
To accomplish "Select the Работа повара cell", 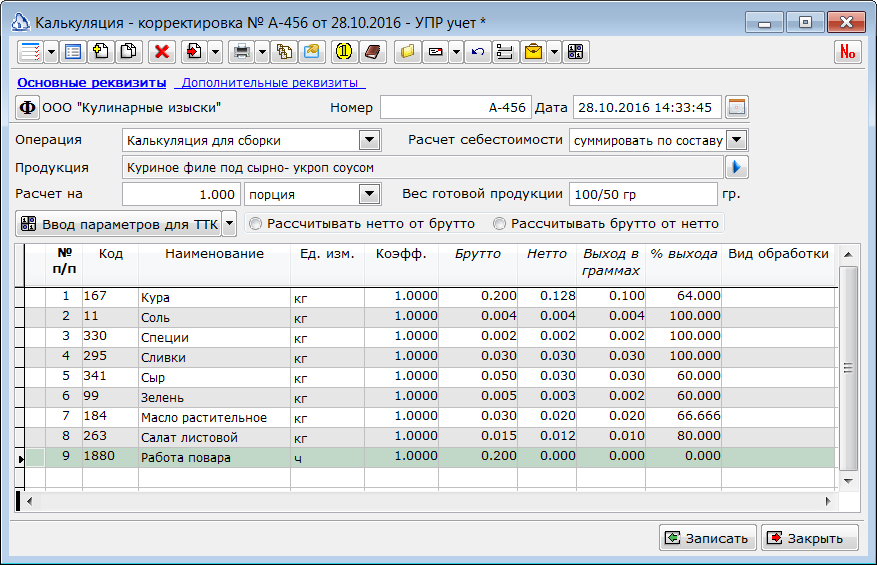I will pos(214,458).
